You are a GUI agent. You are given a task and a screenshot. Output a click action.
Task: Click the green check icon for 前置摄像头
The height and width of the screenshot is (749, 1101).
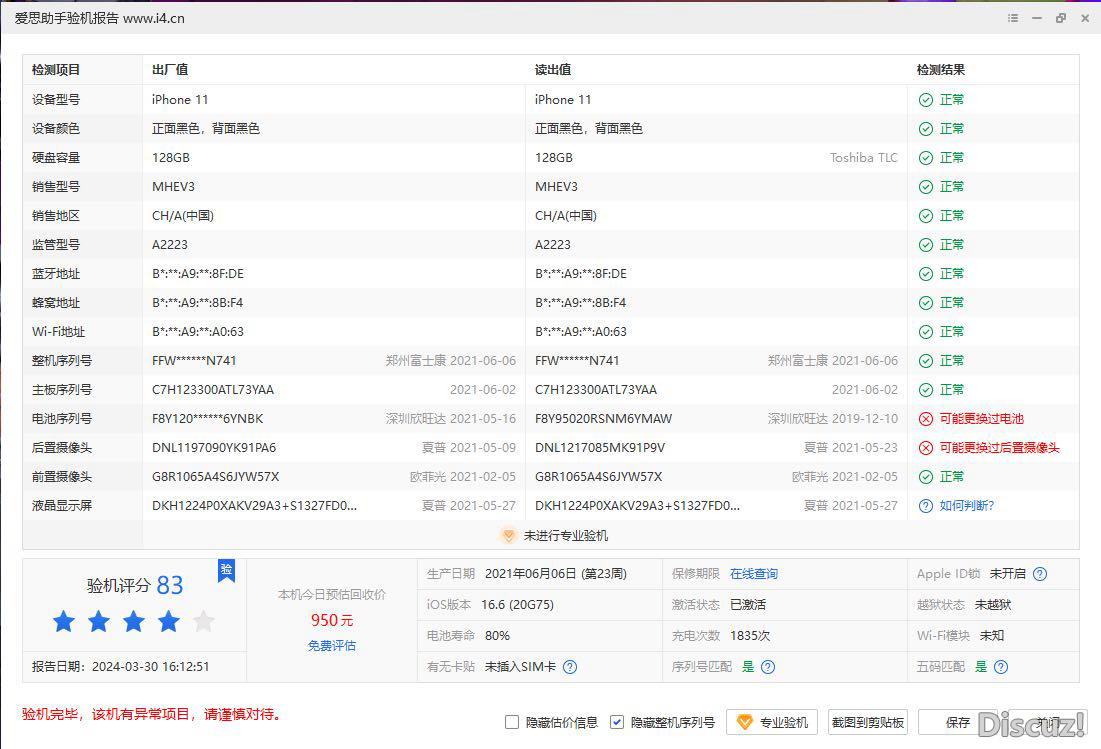925,477
